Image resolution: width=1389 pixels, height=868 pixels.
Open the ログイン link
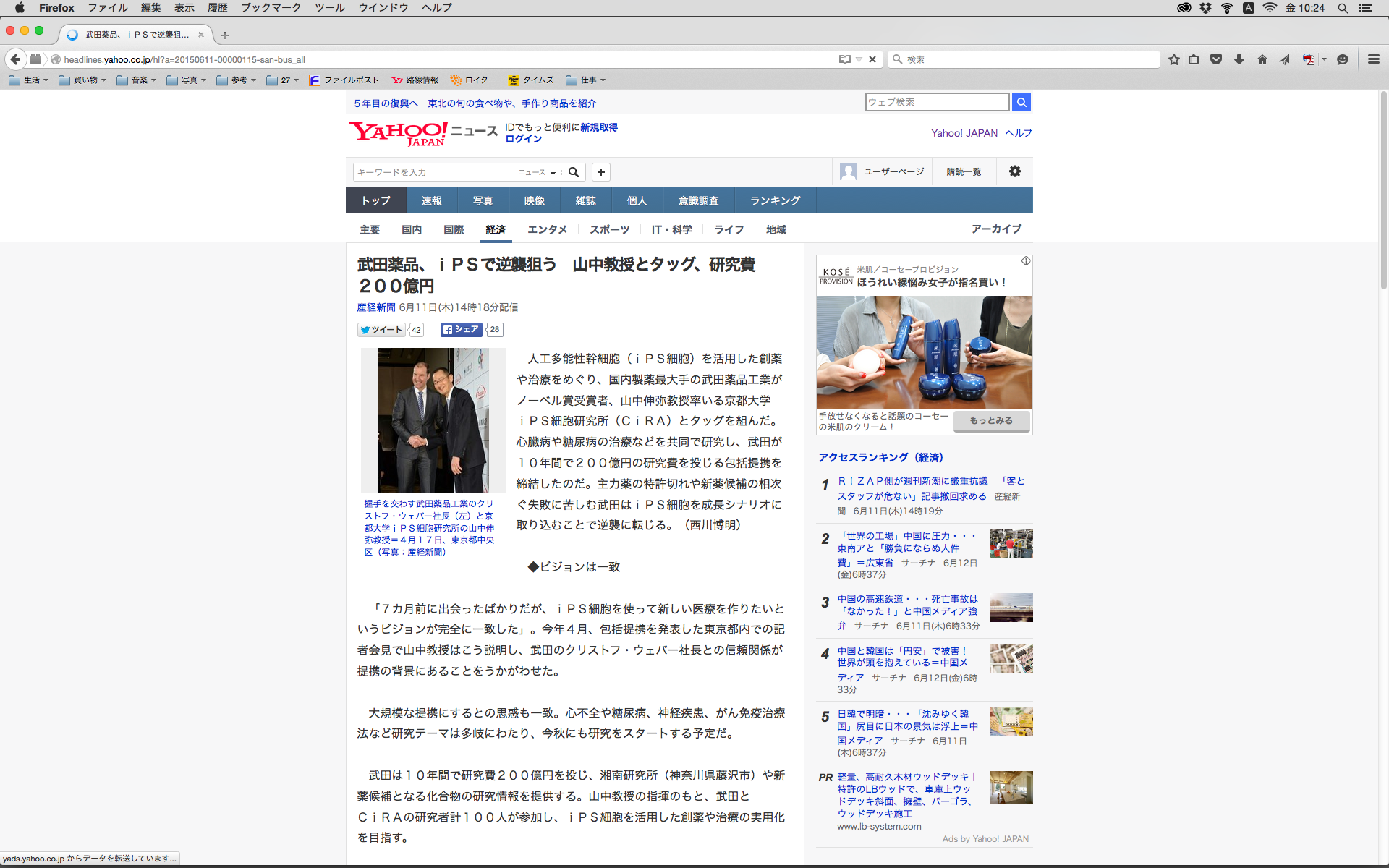[x=523, y=139]
